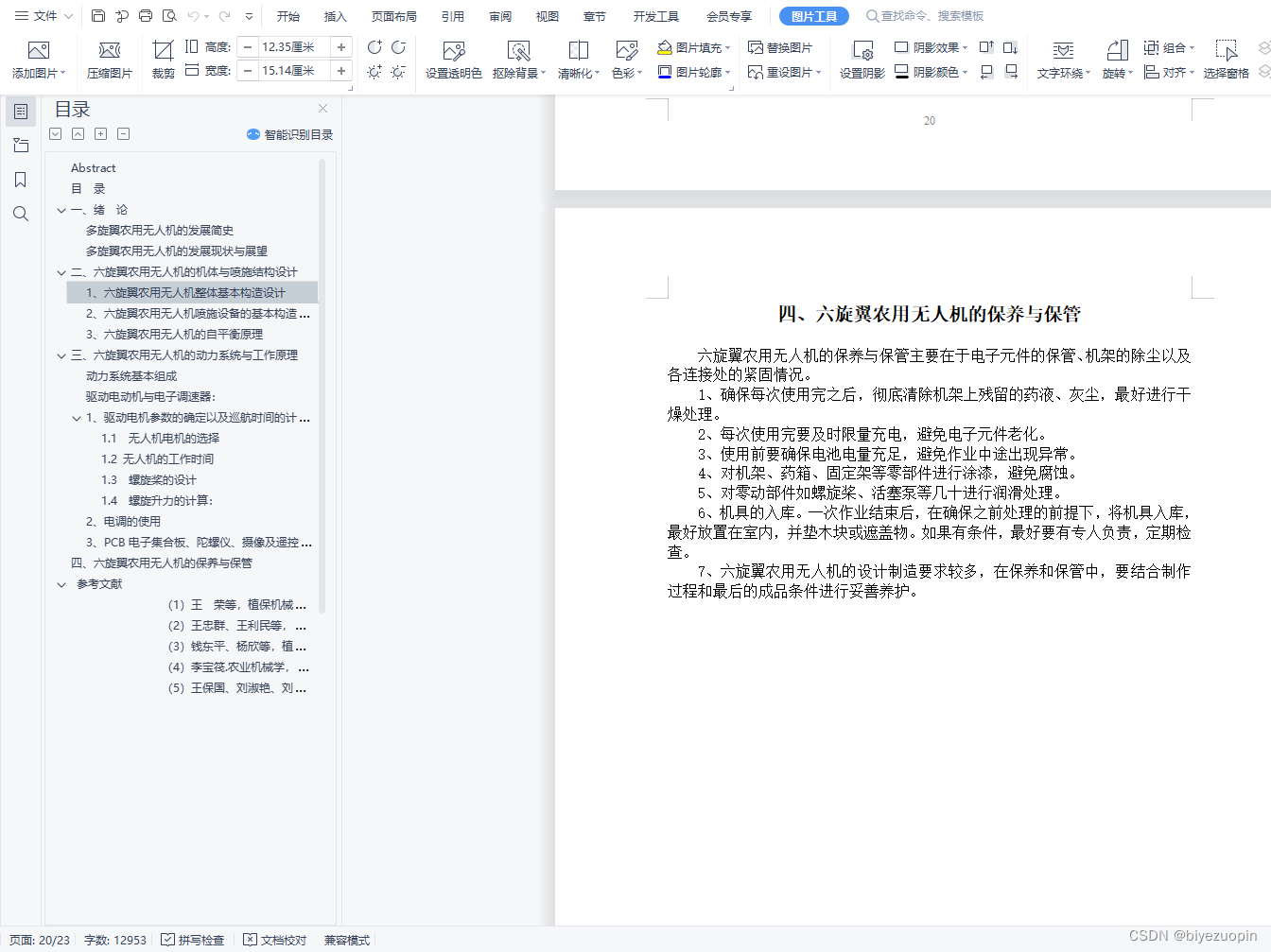Toggle 拼写检查 spell check in status bar
This screenshot has width=1271, height=952.
click(193, 940)
